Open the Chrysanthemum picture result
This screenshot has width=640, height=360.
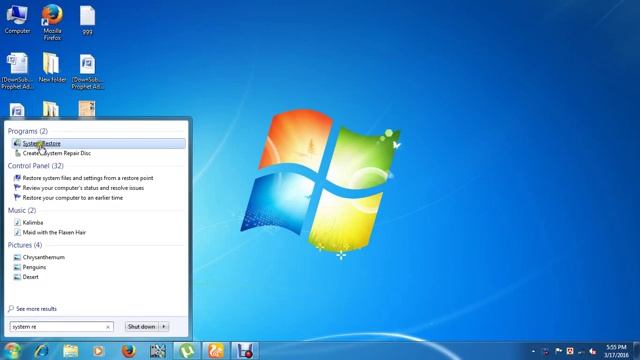click(44, 257)
